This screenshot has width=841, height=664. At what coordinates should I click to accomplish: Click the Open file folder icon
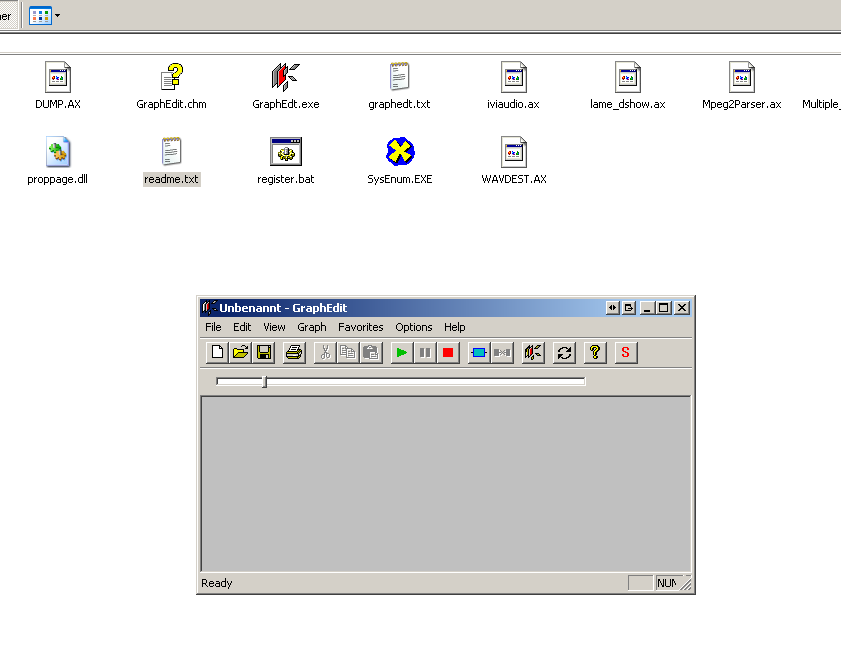tap(241, 352)
